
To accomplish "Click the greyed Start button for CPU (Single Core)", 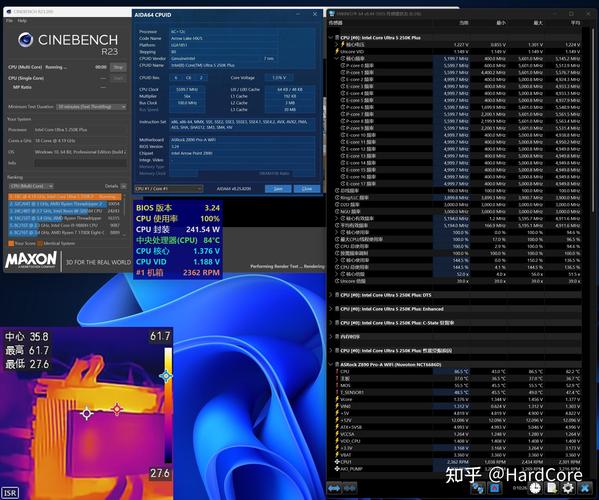I will coord(118,78).
